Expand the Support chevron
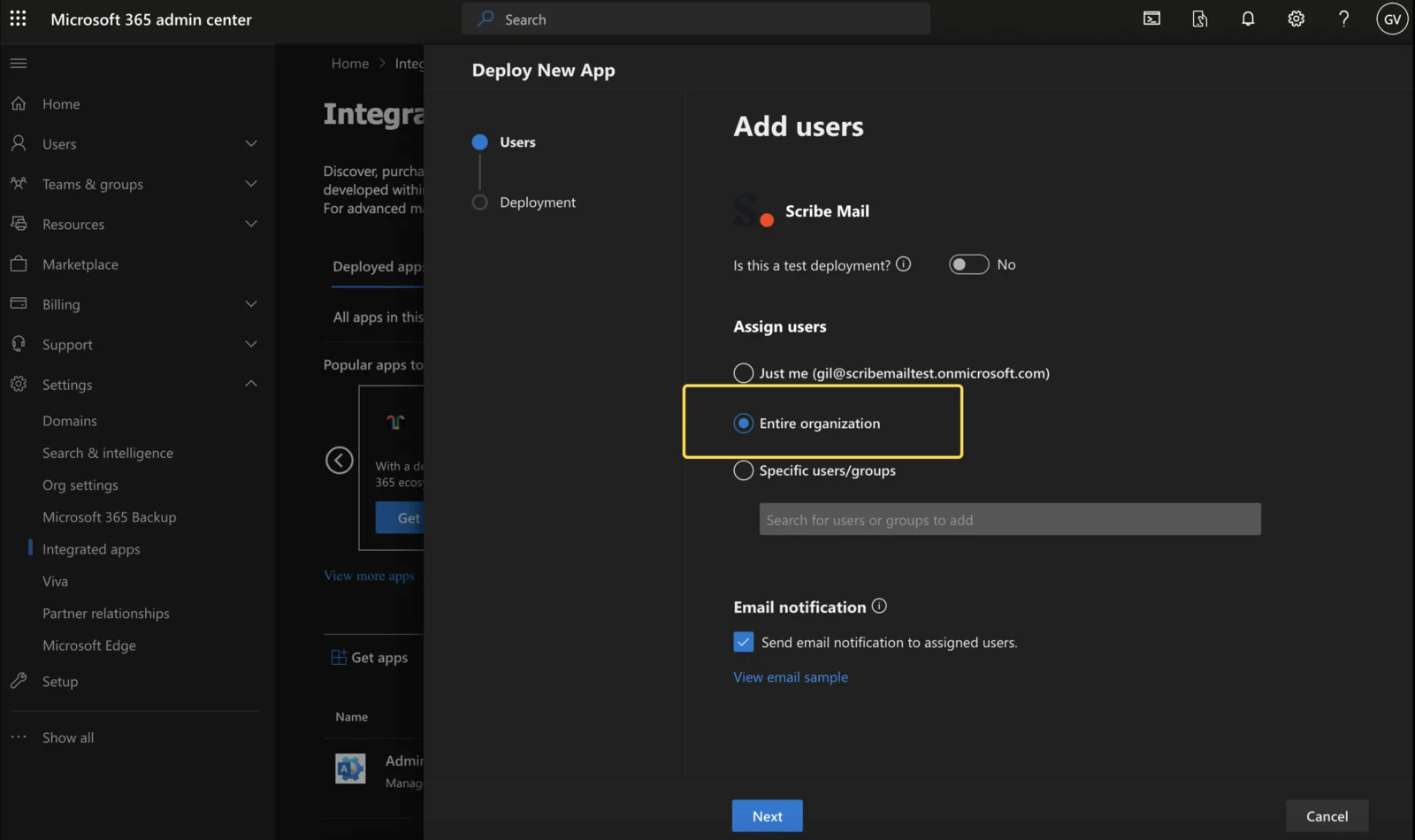Image resolution: width=1415 pixels, height=840 pixels. [x=251, y=344]
